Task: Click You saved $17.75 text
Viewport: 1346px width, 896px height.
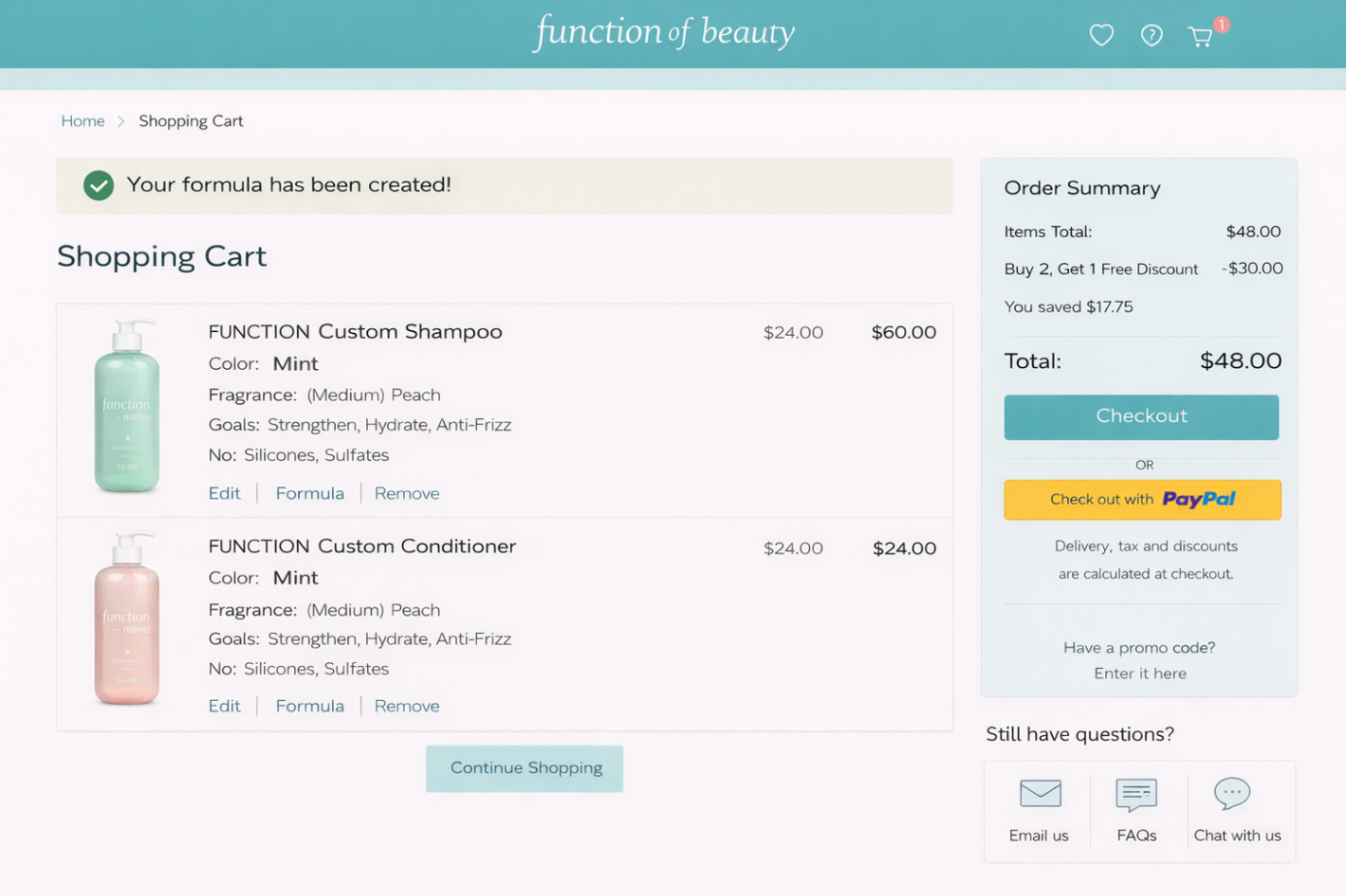Action: coord(1068,307)
